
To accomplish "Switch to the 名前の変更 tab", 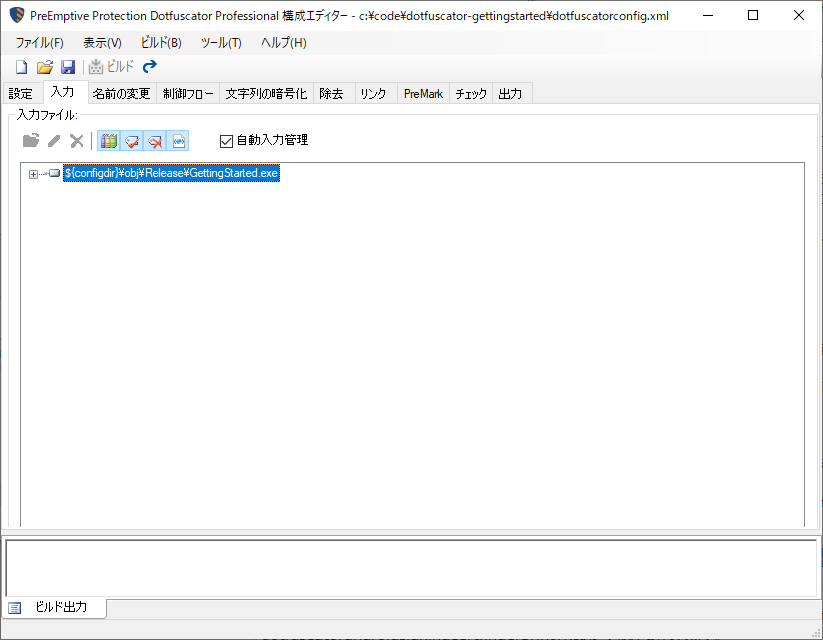I will coord(122,93).
